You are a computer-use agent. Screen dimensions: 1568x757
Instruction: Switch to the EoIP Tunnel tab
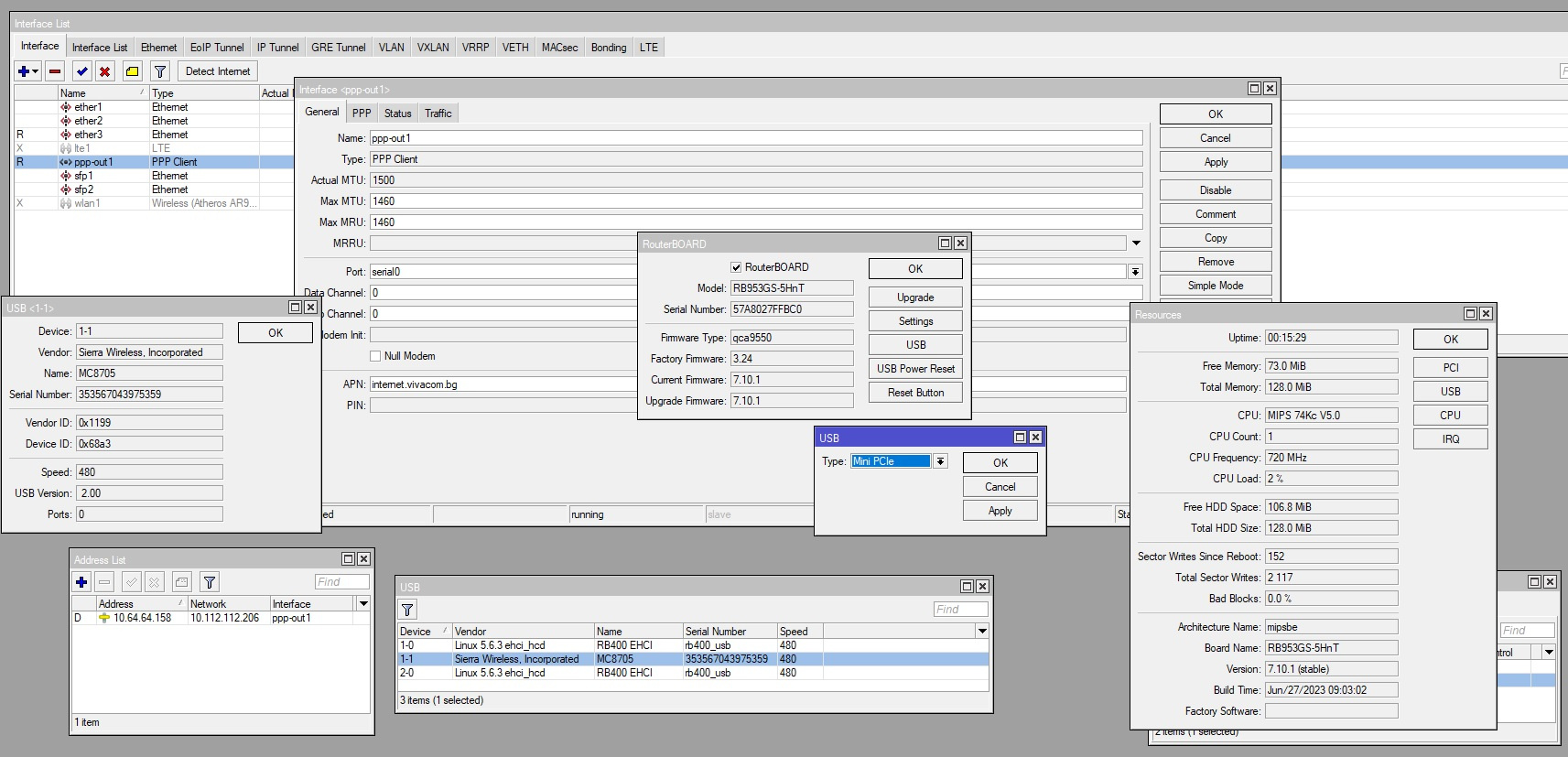[217, 48]
